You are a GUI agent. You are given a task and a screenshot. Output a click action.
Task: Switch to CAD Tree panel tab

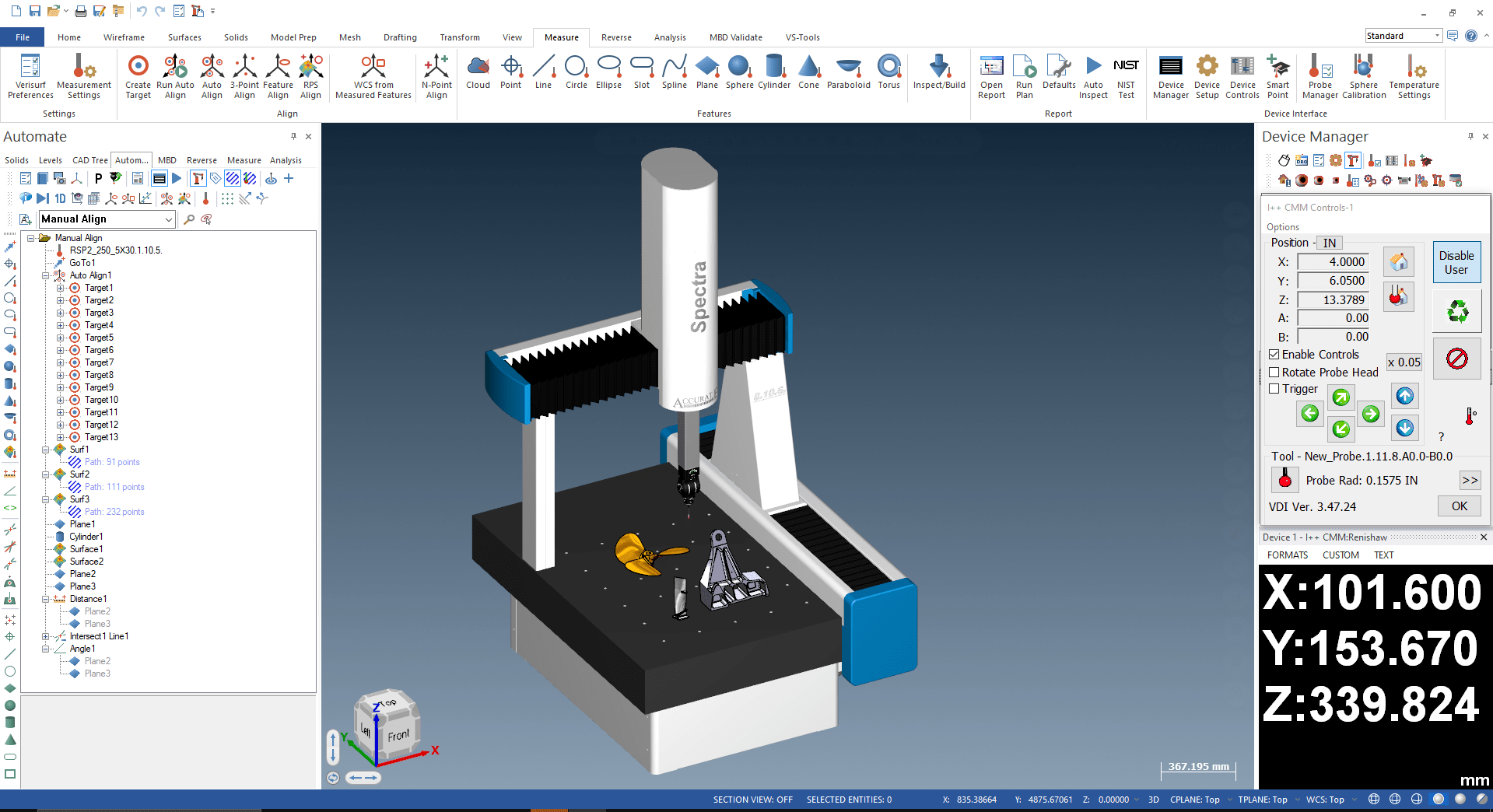click(x=90, y=160)
